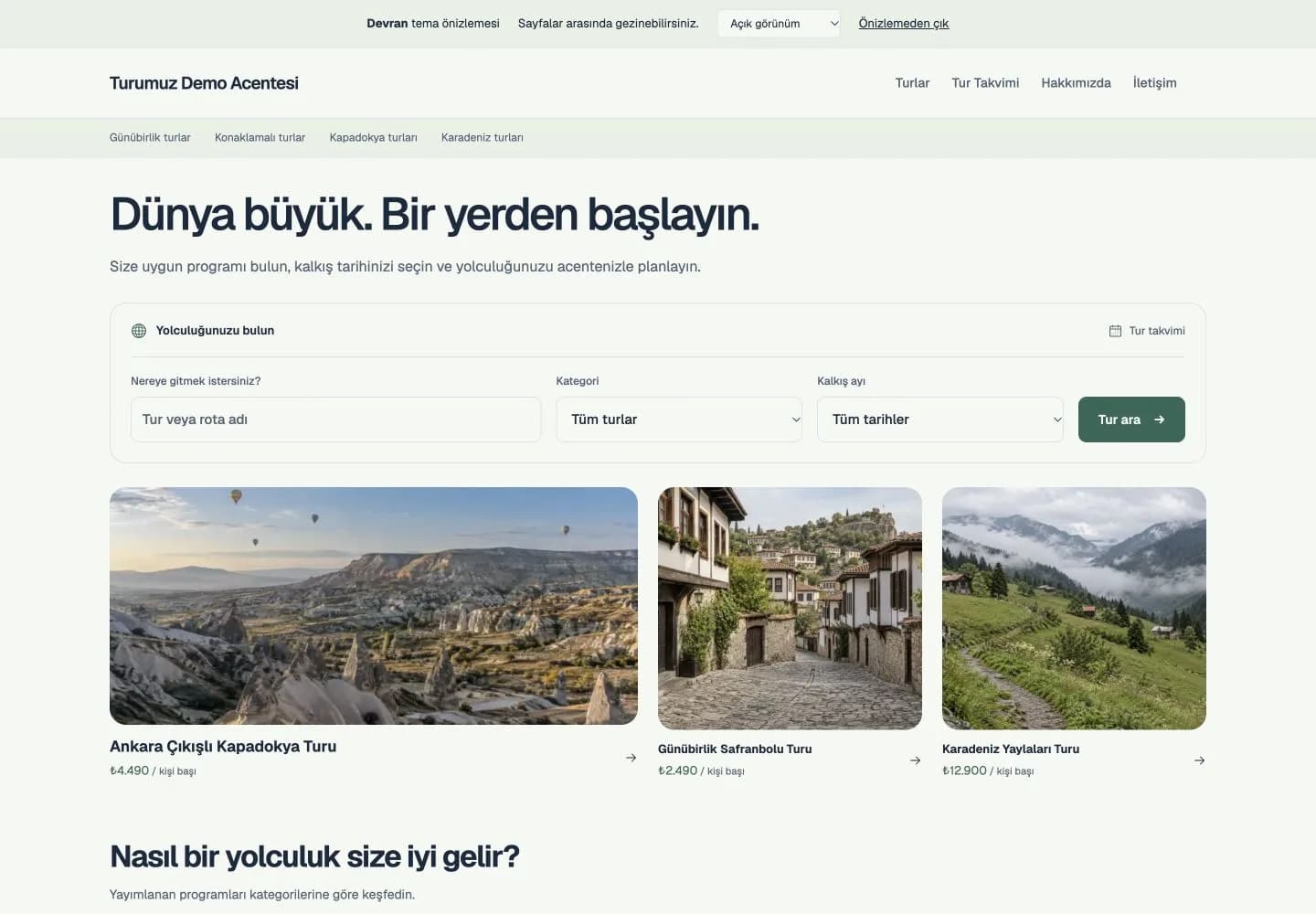Open Turlar in the top navigation

click(x=912, y=82)
